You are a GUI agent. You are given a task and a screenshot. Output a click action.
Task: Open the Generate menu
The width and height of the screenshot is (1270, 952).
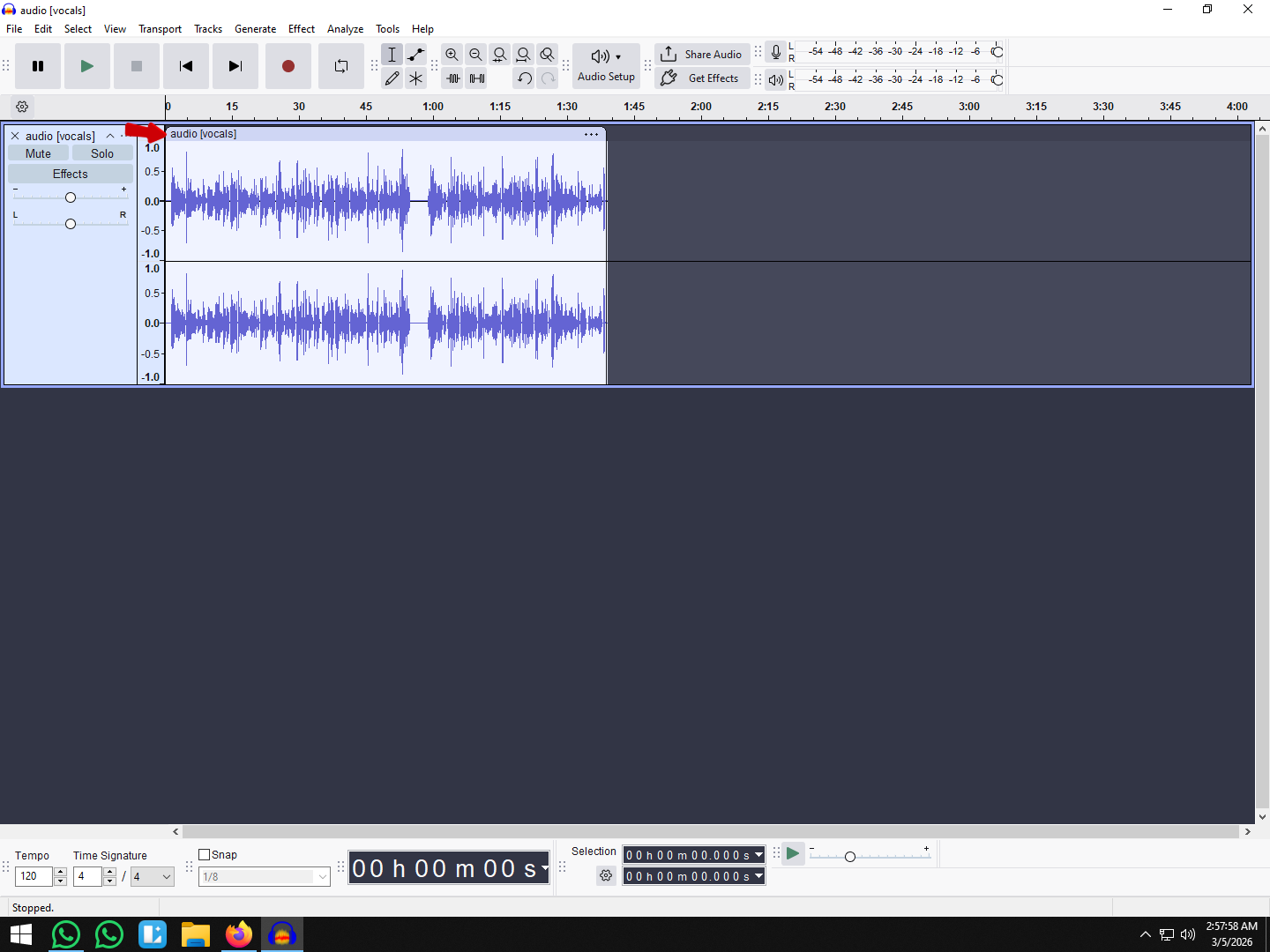(255, 29)
